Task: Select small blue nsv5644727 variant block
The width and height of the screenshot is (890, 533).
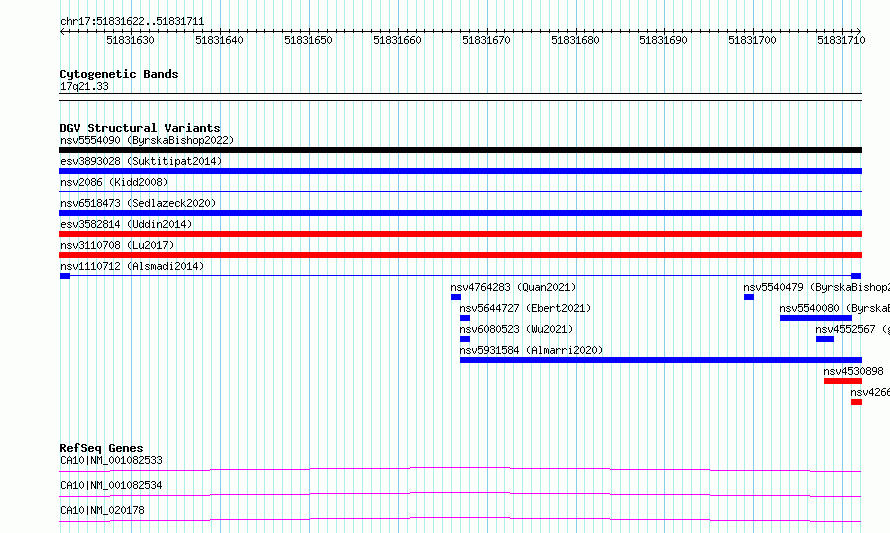Action: tap(465, 318)
